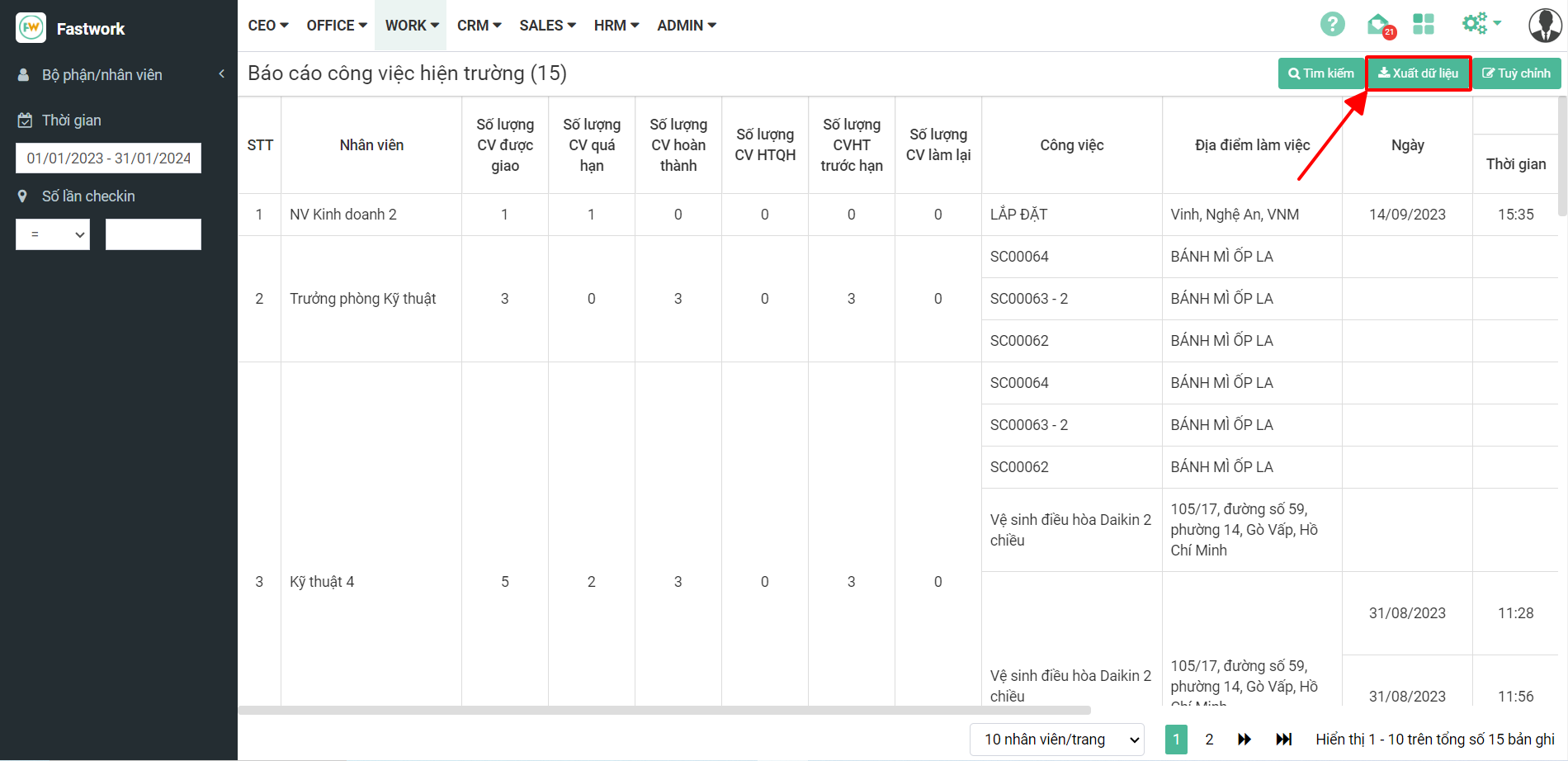
Task: Open the WORK menu
Action: pyautogui.click(x=411, y=26)
